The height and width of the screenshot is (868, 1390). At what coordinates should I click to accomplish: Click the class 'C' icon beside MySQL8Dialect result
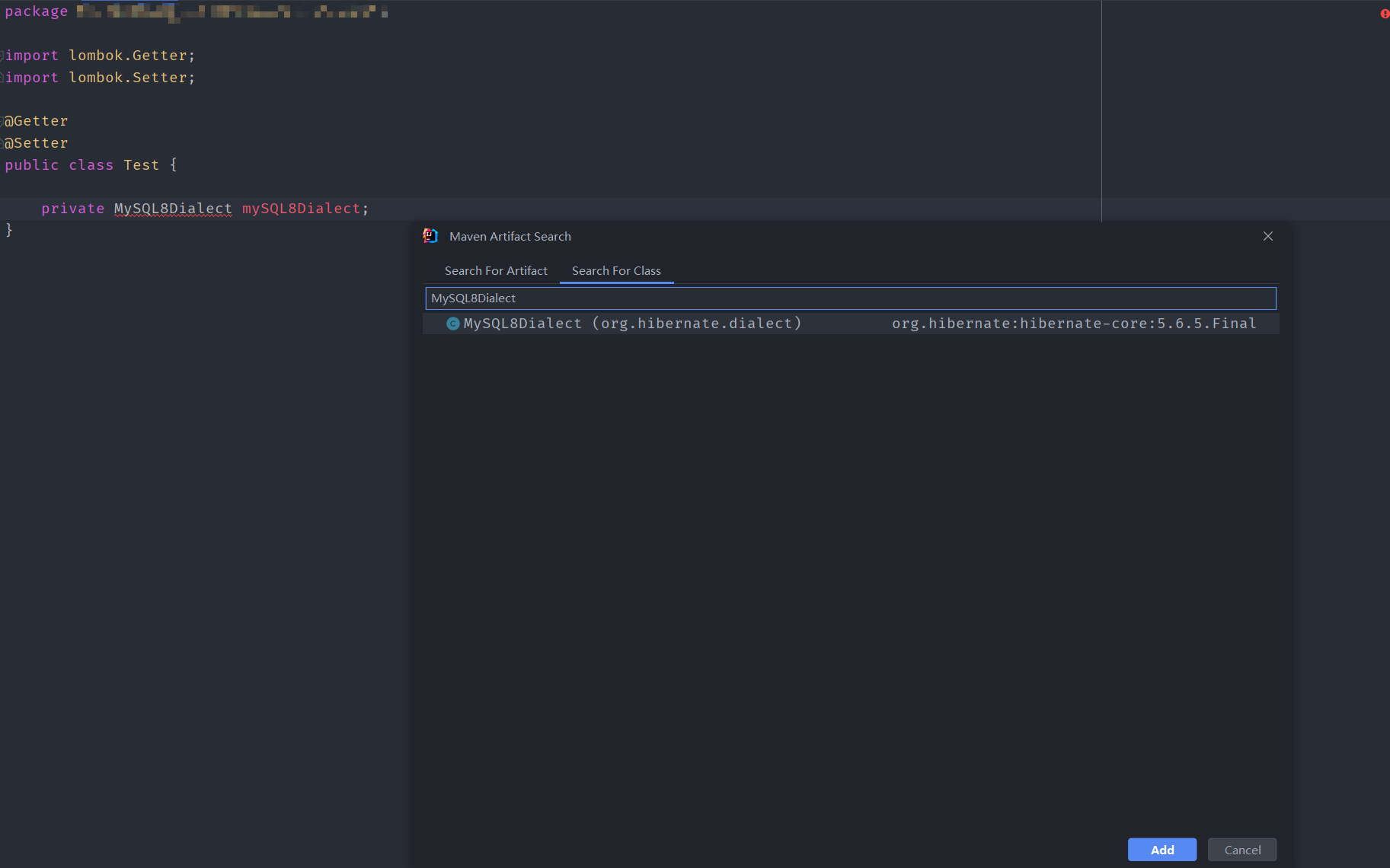pos(452,323)
